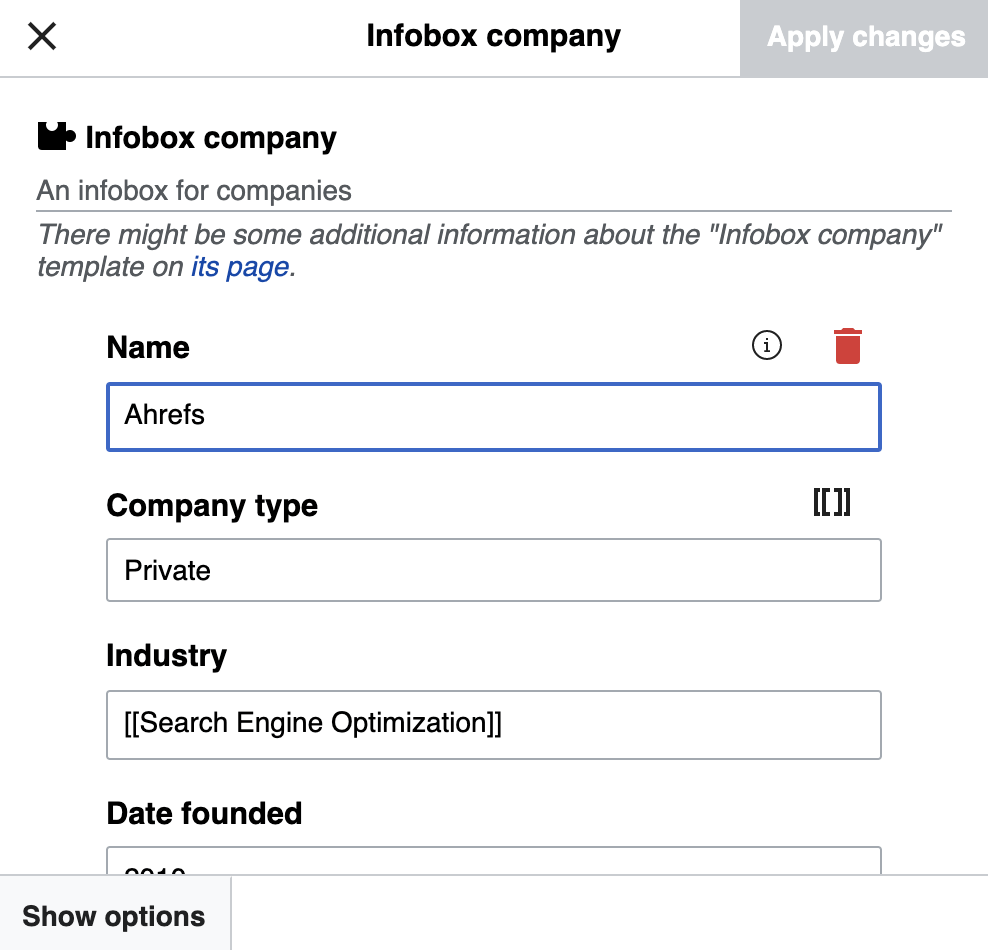Click the puzzle piece icon beside Infobox company

(x=53, y=135)
